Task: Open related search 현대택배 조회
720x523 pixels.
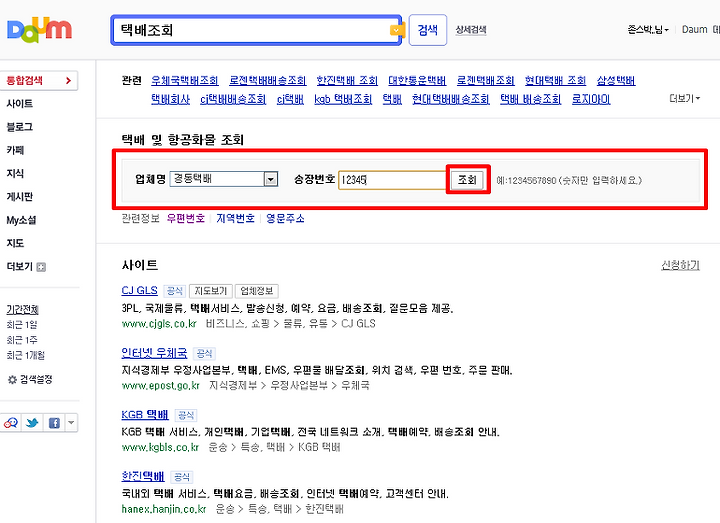Action: click(555, 80)
